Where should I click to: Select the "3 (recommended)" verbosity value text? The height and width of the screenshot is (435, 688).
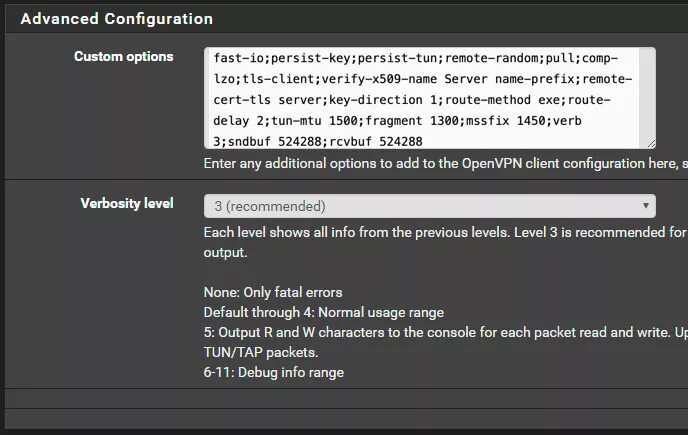coord(270,207)
